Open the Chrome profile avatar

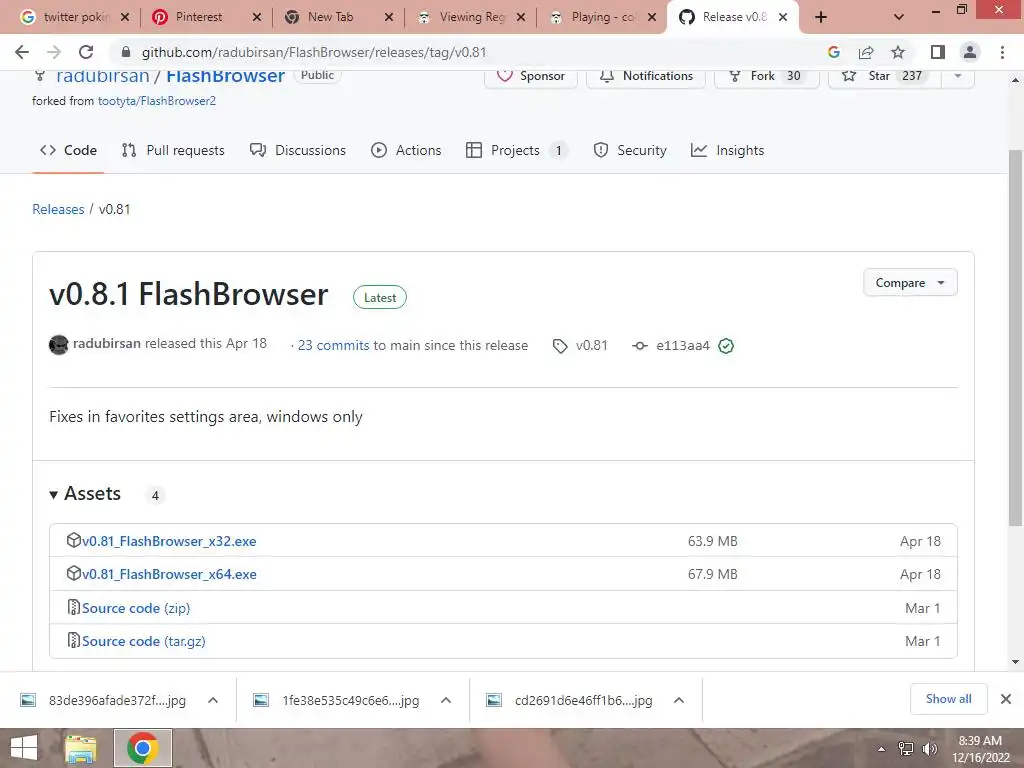(x=970, y=52)
